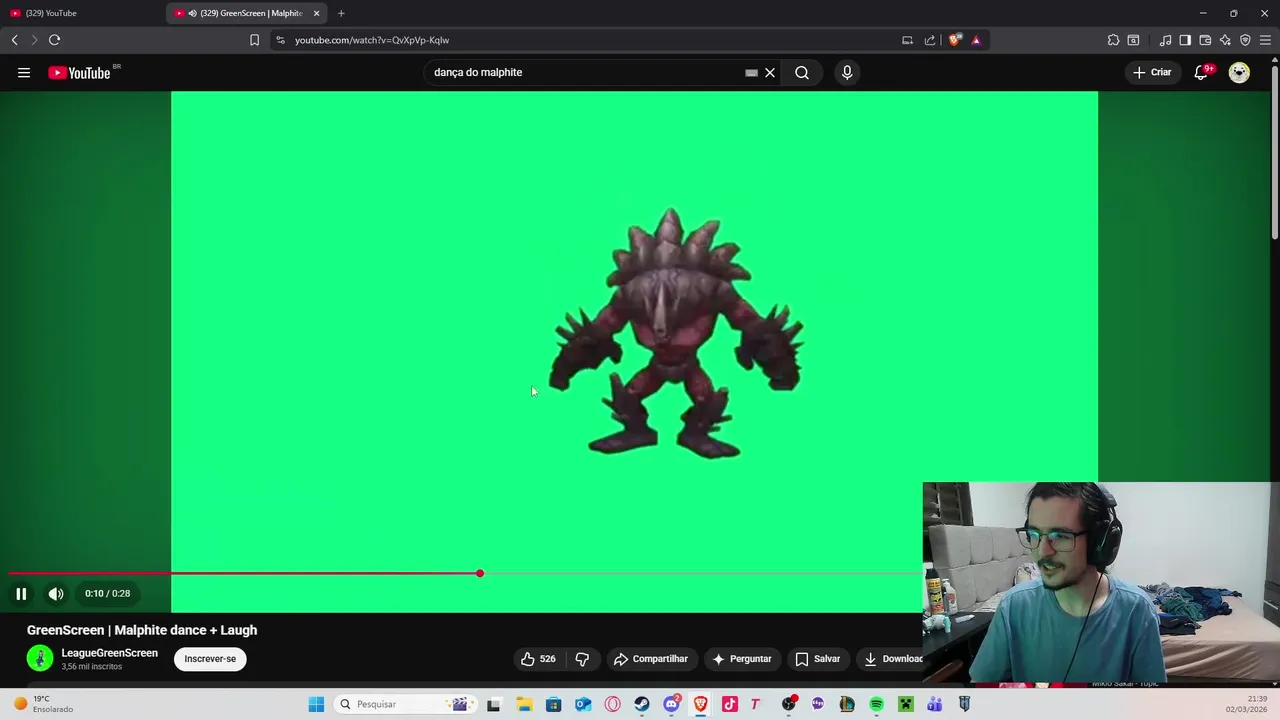Clear the search box with the X
Viewport: 1280px width, 720px height.
(x=770, y=72)
